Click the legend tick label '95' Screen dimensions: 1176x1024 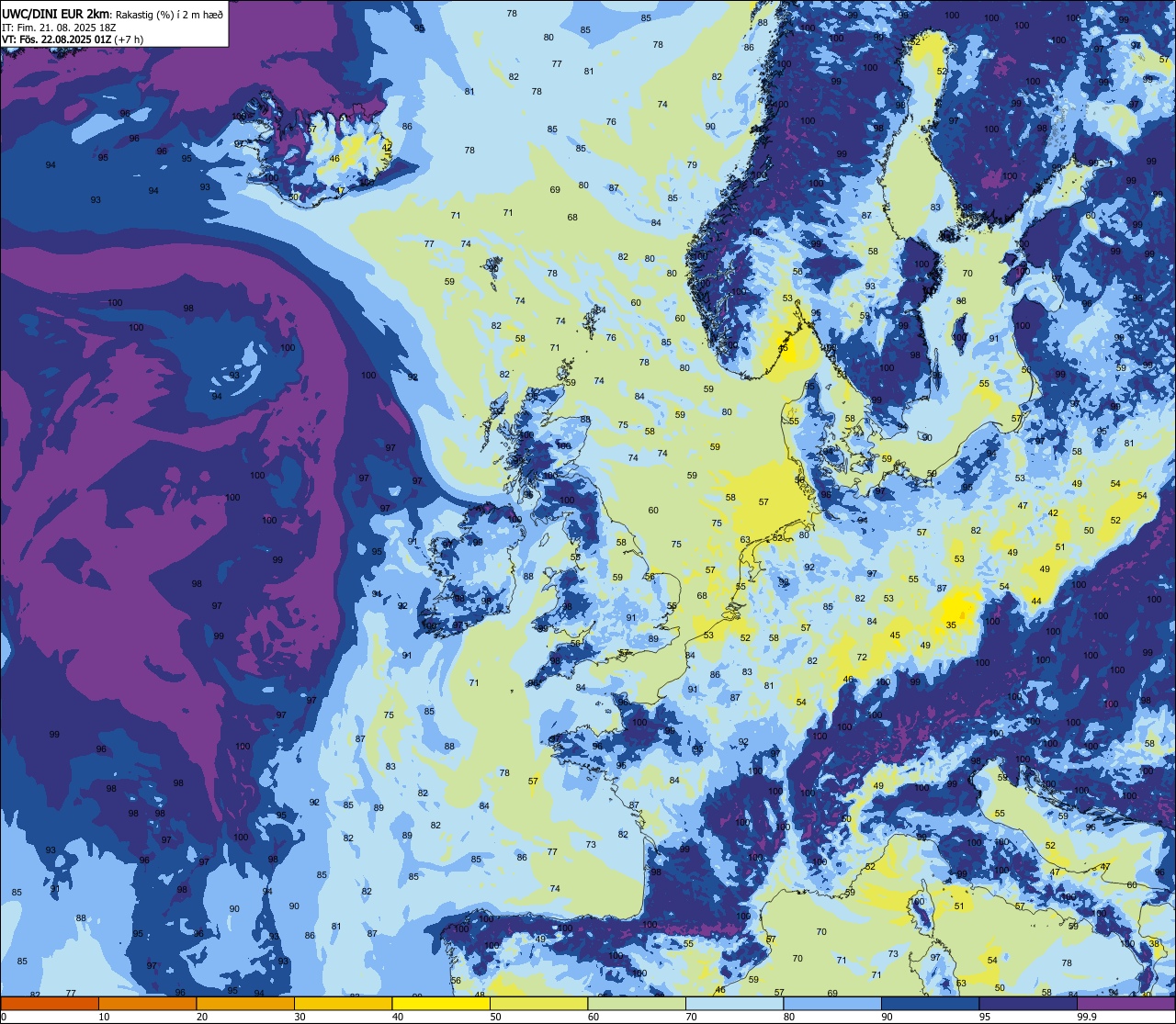(985, 1017)
